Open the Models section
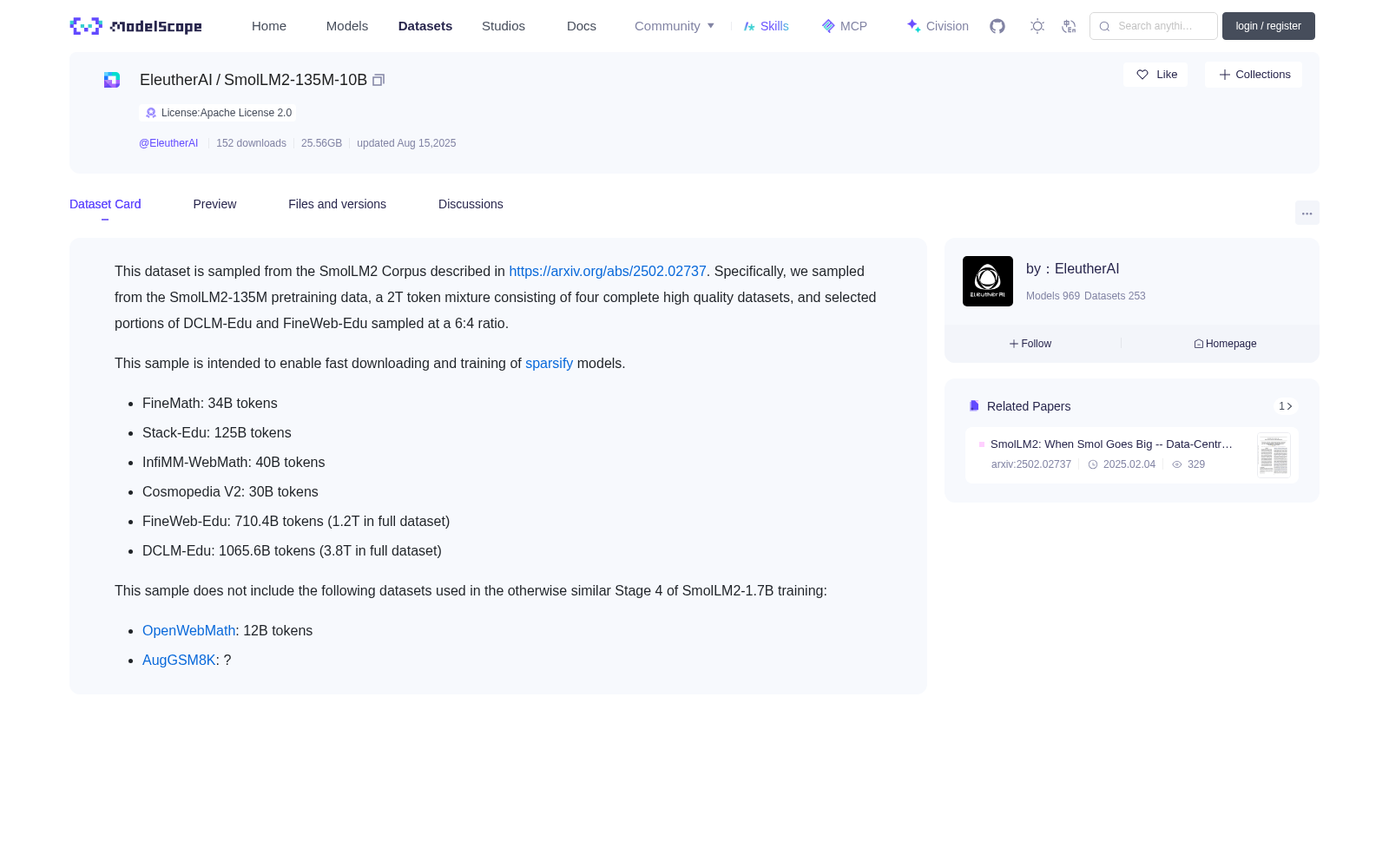Image resolution: width=1389 pixels, height=868 pixels. (x=347, y=26)
